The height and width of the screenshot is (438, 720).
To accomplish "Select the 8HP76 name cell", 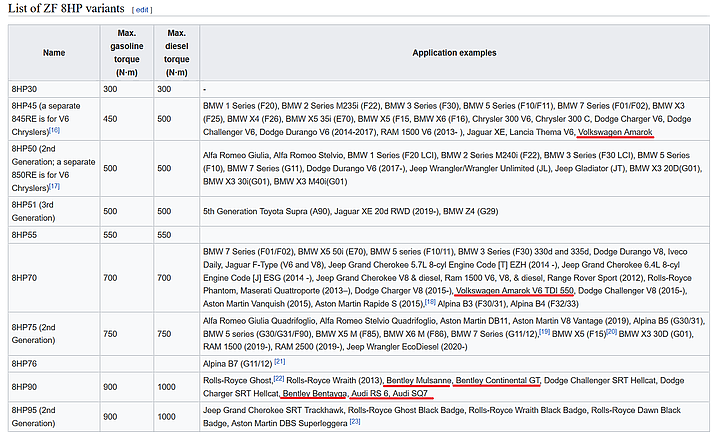I will click(x=54, y=364).
